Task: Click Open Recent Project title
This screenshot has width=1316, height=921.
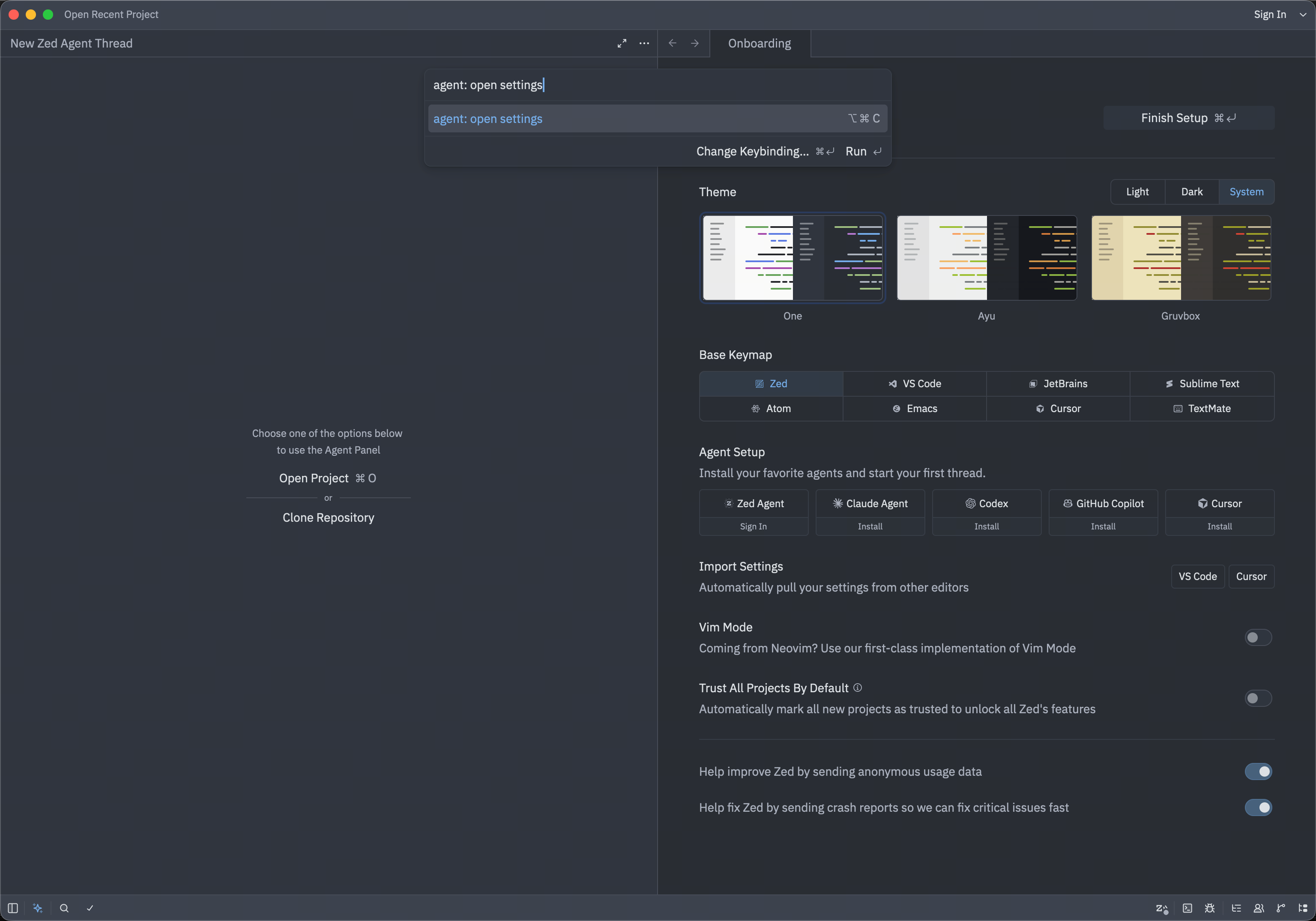Action: 111,15
